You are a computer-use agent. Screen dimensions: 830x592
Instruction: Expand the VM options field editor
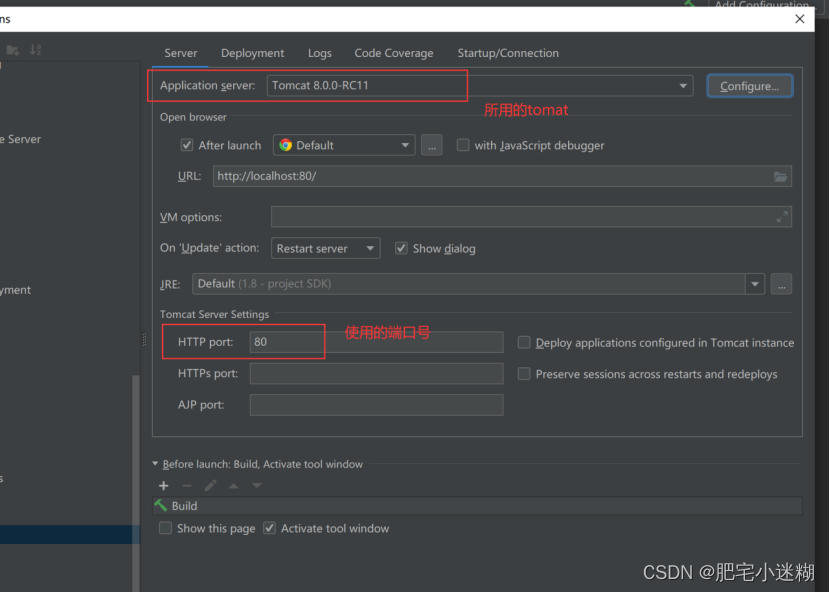tap(782, 217)
